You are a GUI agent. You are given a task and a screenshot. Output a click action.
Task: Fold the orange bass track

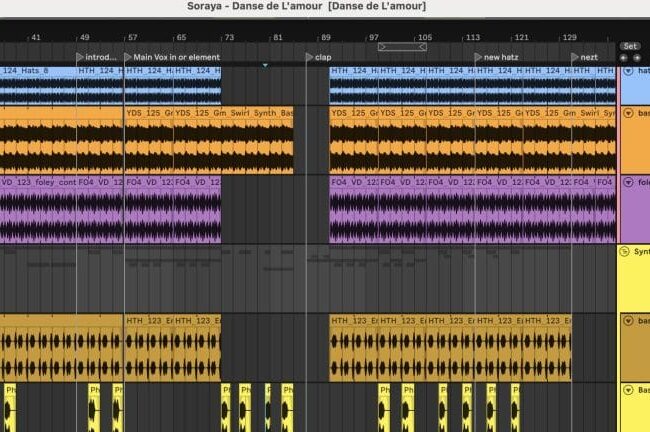point(628,113)
